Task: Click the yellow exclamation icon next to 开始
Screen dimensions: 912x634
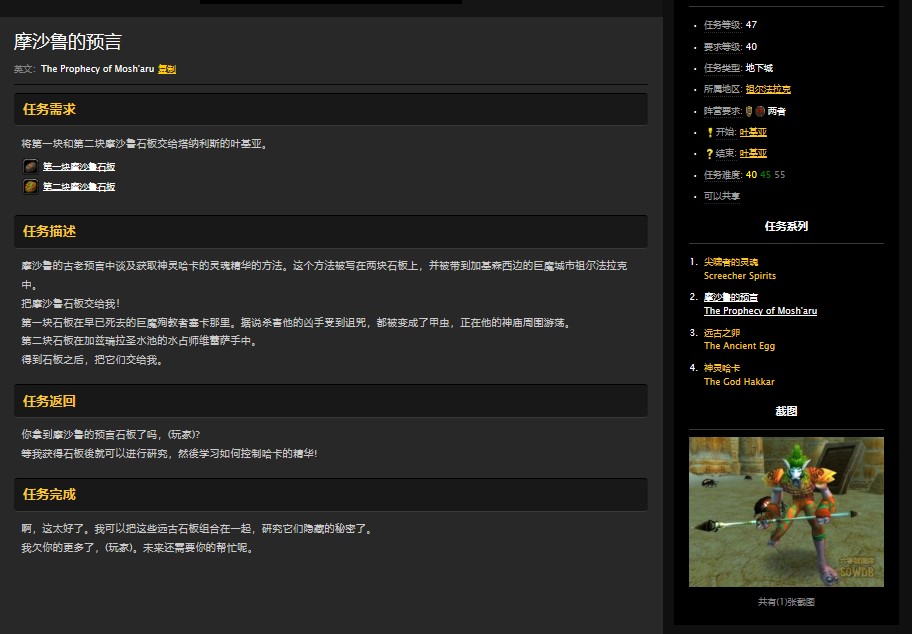Action: point(709,132)
